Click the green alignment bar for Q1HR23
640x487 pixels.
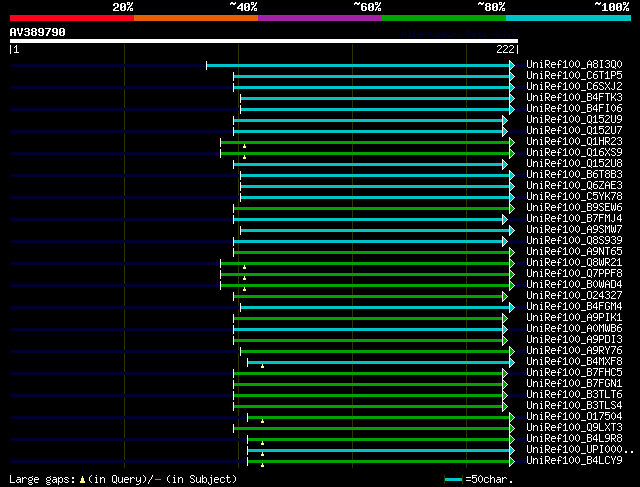tap(365, 142)
